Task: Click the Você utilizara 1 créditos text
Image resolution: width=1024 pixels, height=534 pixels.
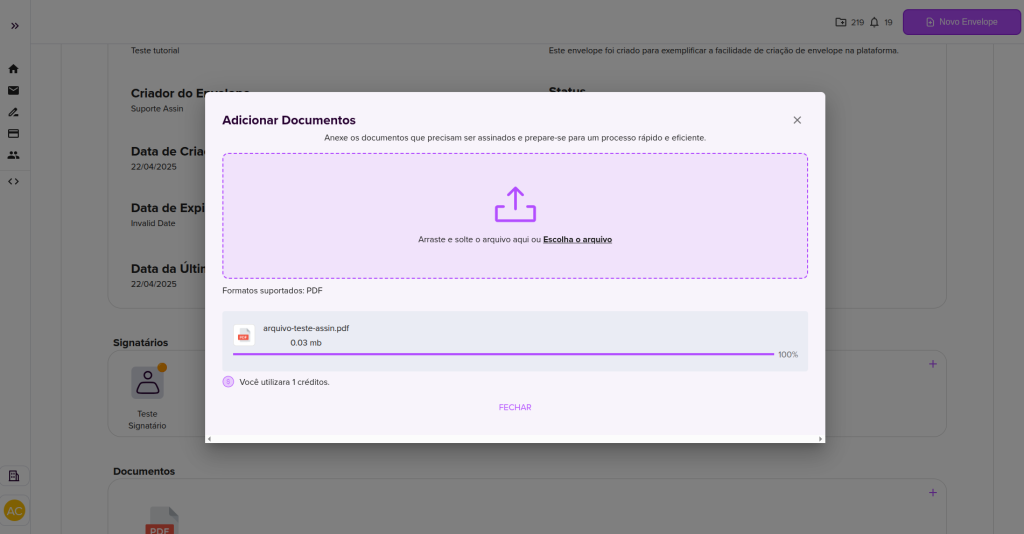Action: click(x=284, y=382)
